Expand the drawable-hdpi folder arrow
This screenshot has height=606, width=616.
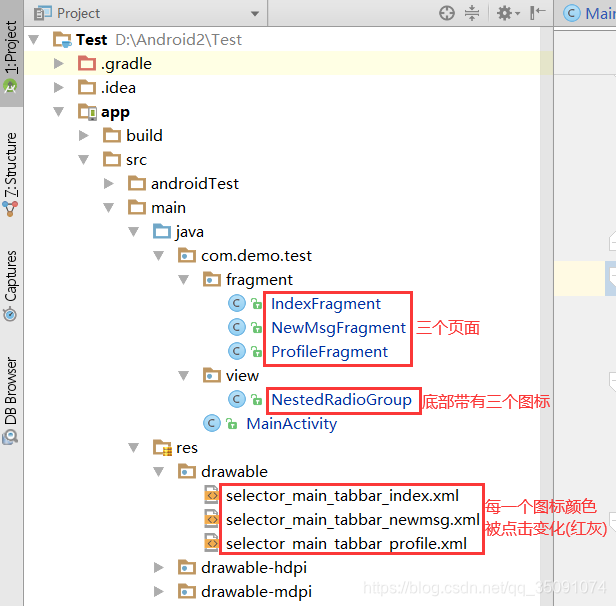coord(158,568)
